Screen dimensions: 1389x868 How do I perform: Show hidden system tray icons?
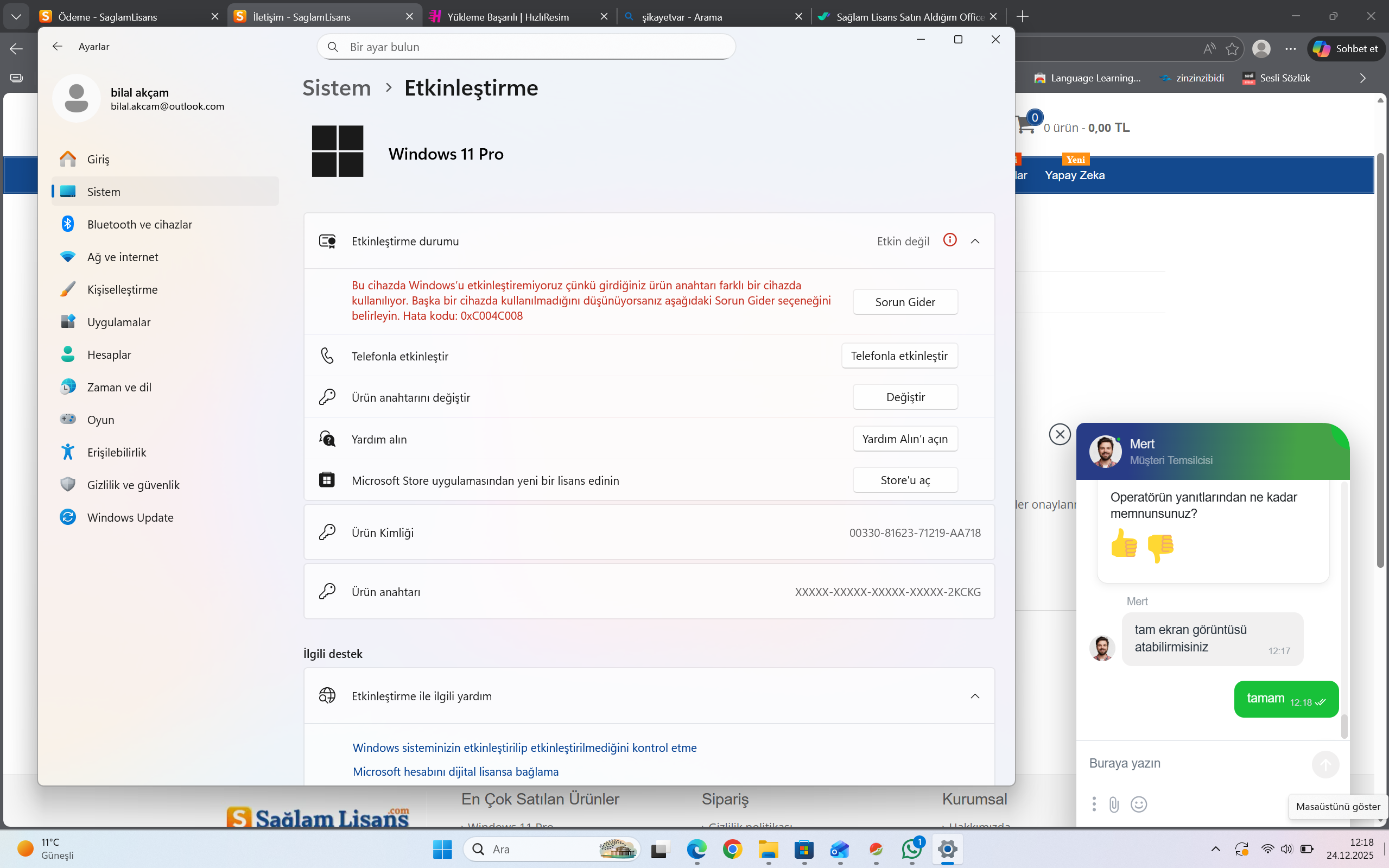(x=1215, y=849)
